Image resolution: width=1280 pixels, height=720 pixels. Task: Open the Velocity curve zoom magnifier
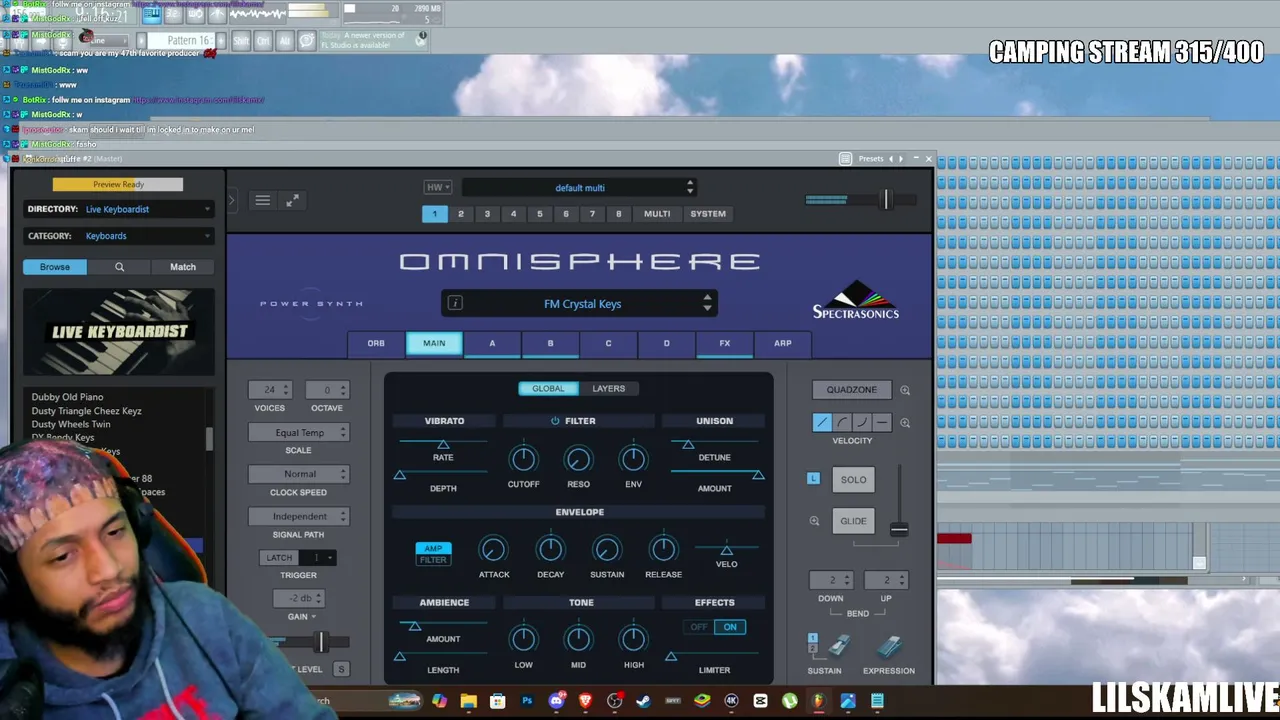[x=905, y=423]
